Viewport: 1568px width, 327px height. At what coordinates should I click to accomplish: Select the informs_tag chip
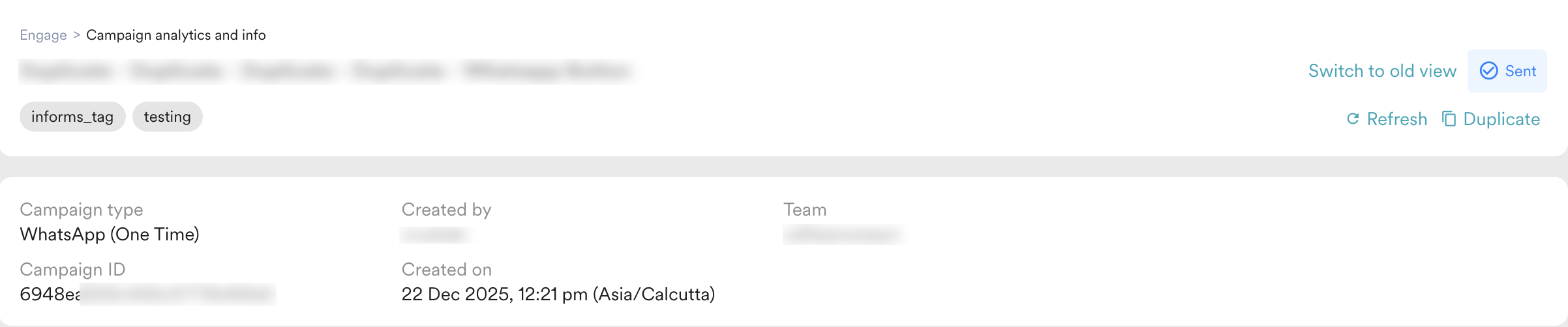[x=72, y=117]
